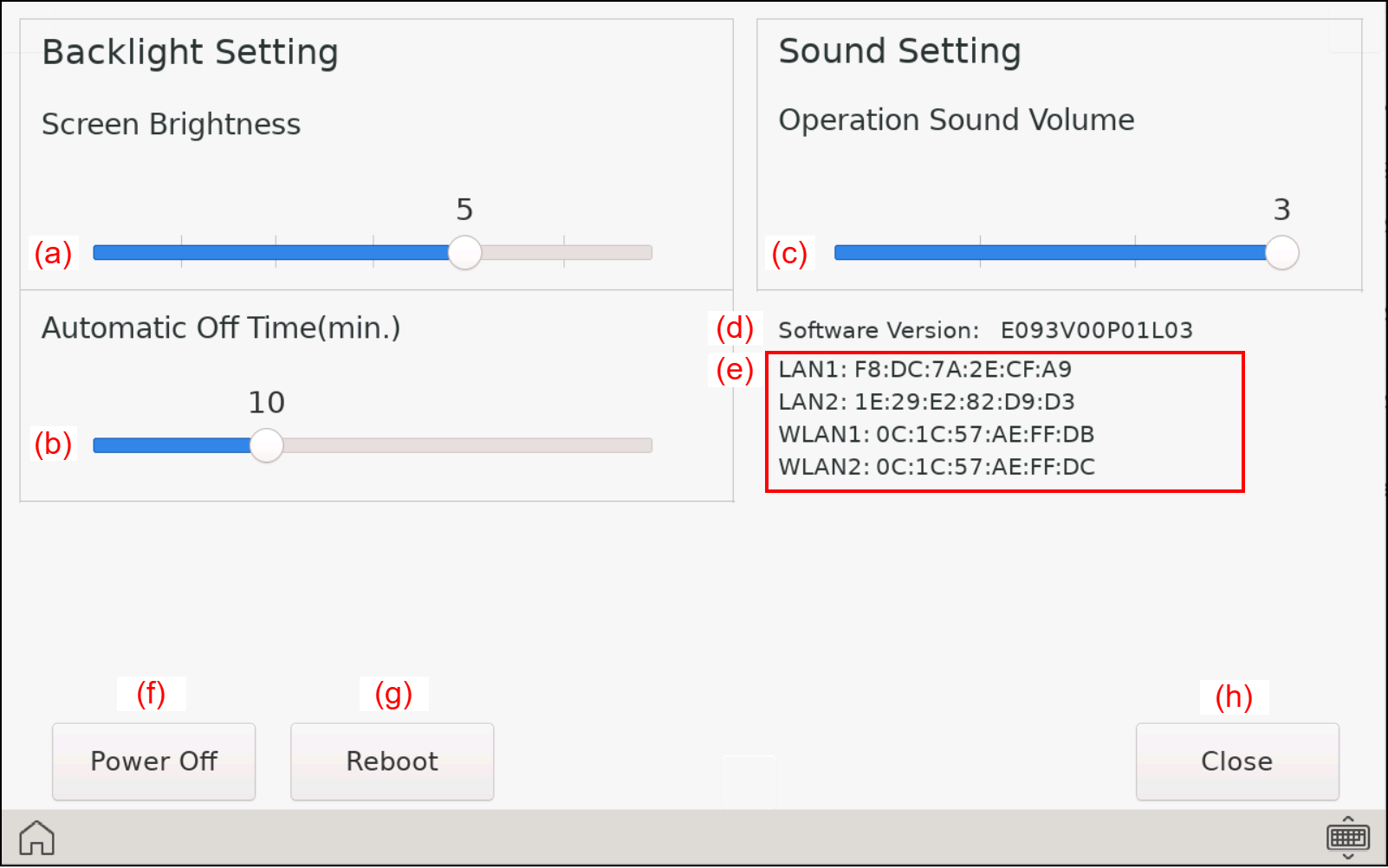Screen dimensions: 1388x868
Task: Click the WLAN2 MAC address line
Action: 936,467
